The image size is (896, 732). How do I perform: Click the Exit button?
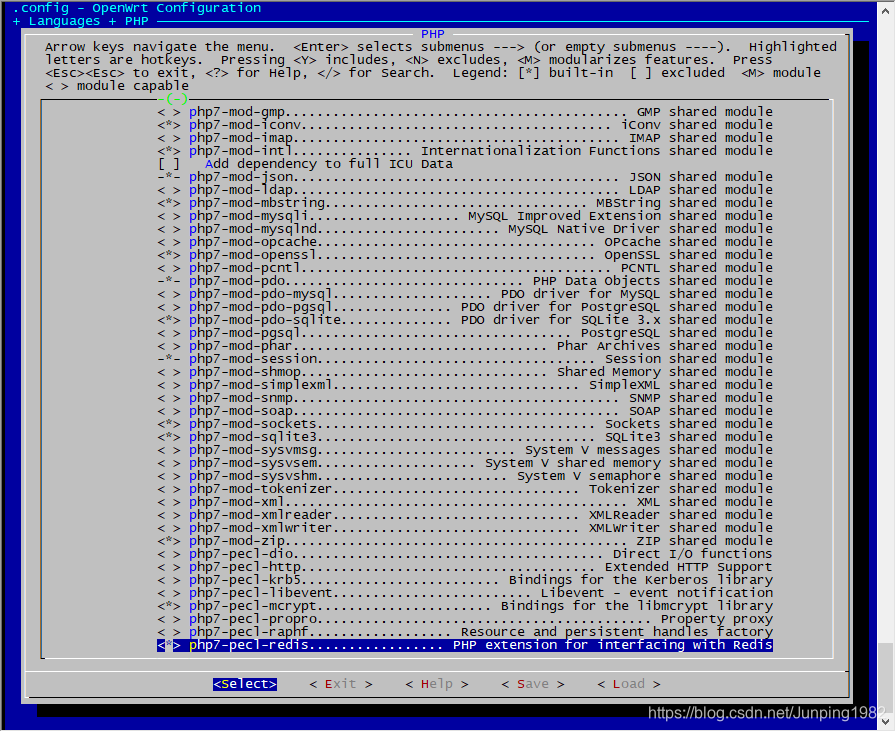[341, 684]
